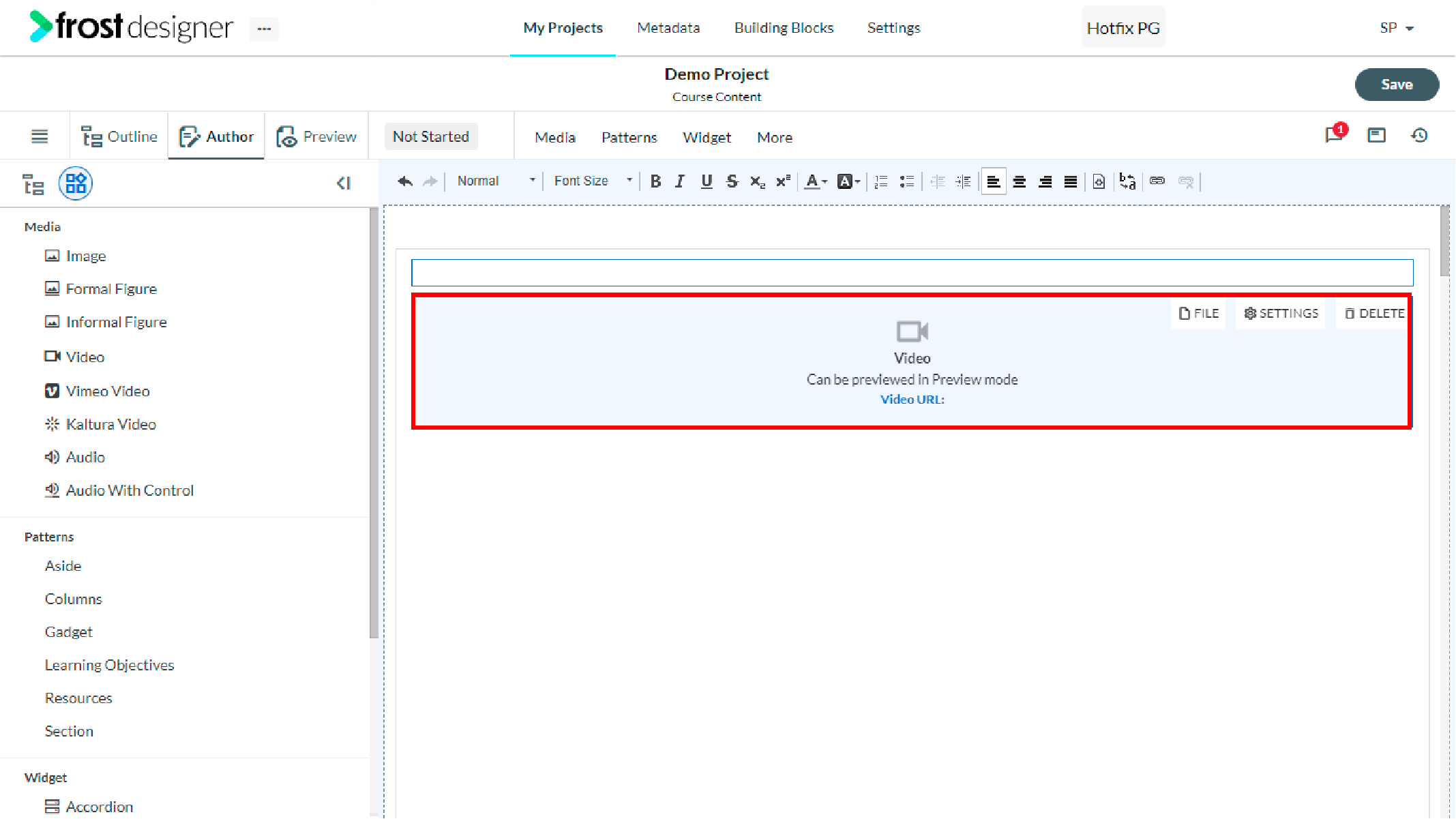Select the building blocks grid view icon

click(x=76, y=183)
